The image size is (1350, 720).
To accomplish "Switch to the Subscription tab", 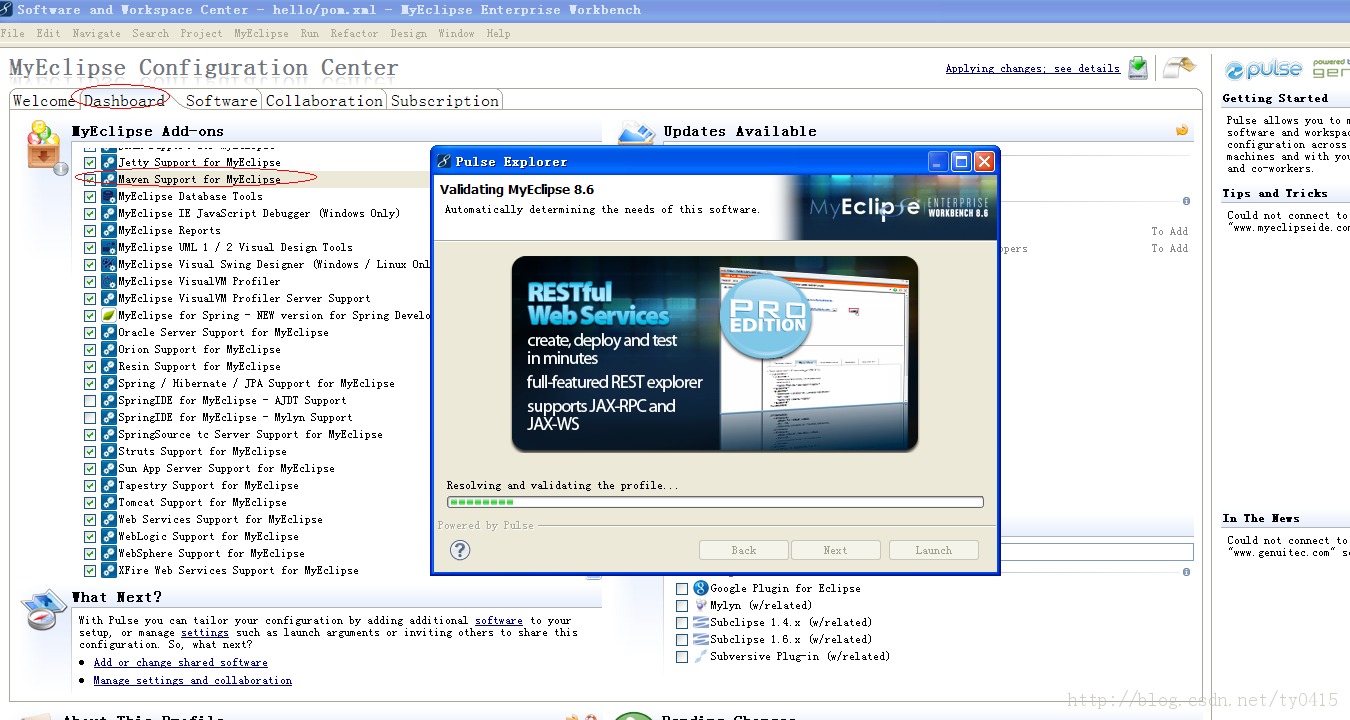I will (x=445, y=101).
